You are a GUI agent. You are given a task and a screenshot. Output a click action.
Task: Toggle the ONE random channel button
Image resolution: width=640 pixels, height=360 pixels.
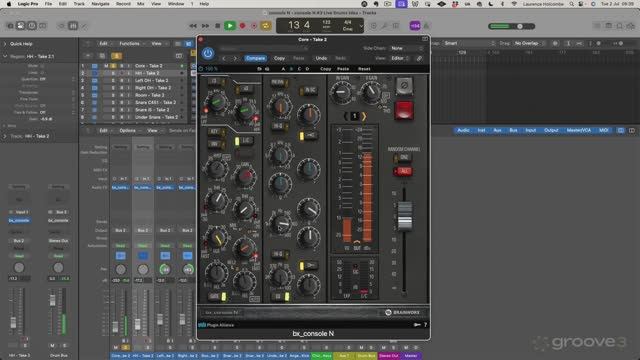[x=403, y=158]
